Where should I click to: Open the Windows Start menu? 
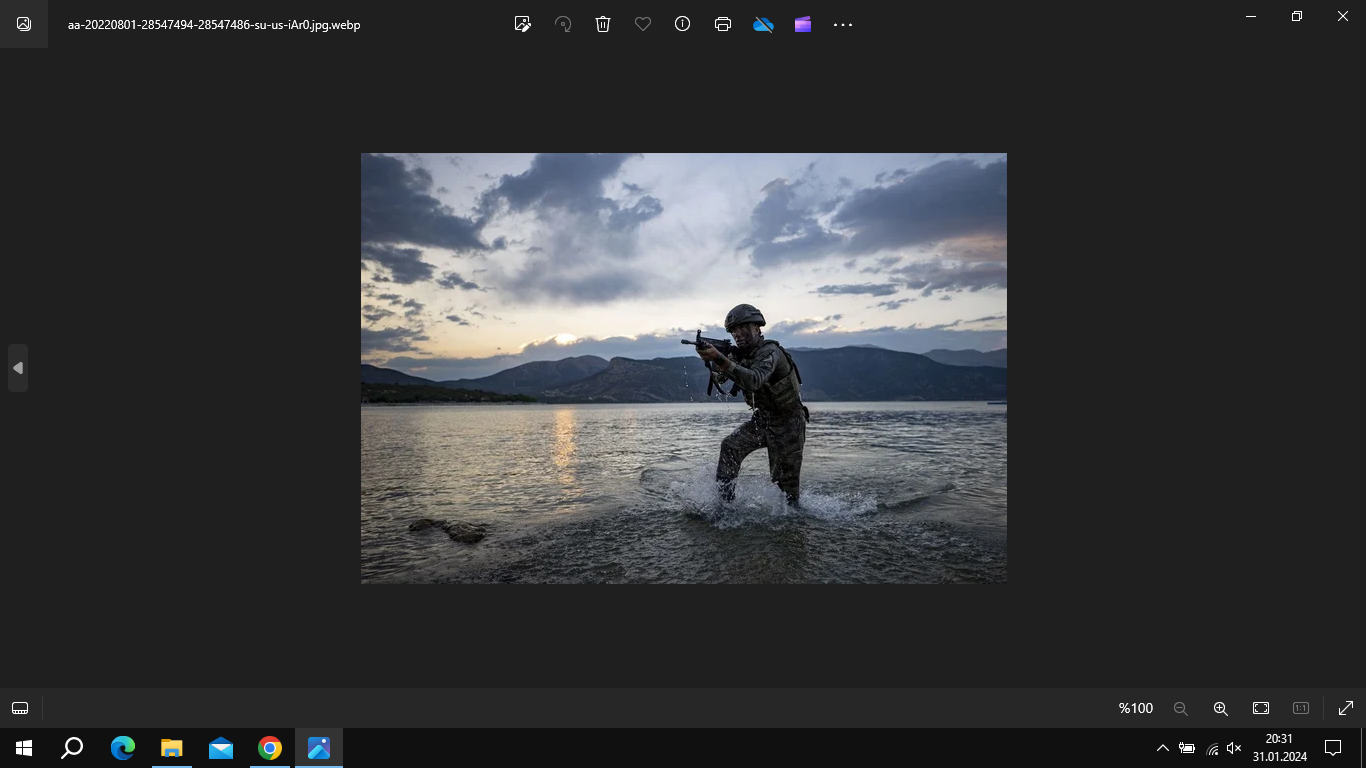24,748
